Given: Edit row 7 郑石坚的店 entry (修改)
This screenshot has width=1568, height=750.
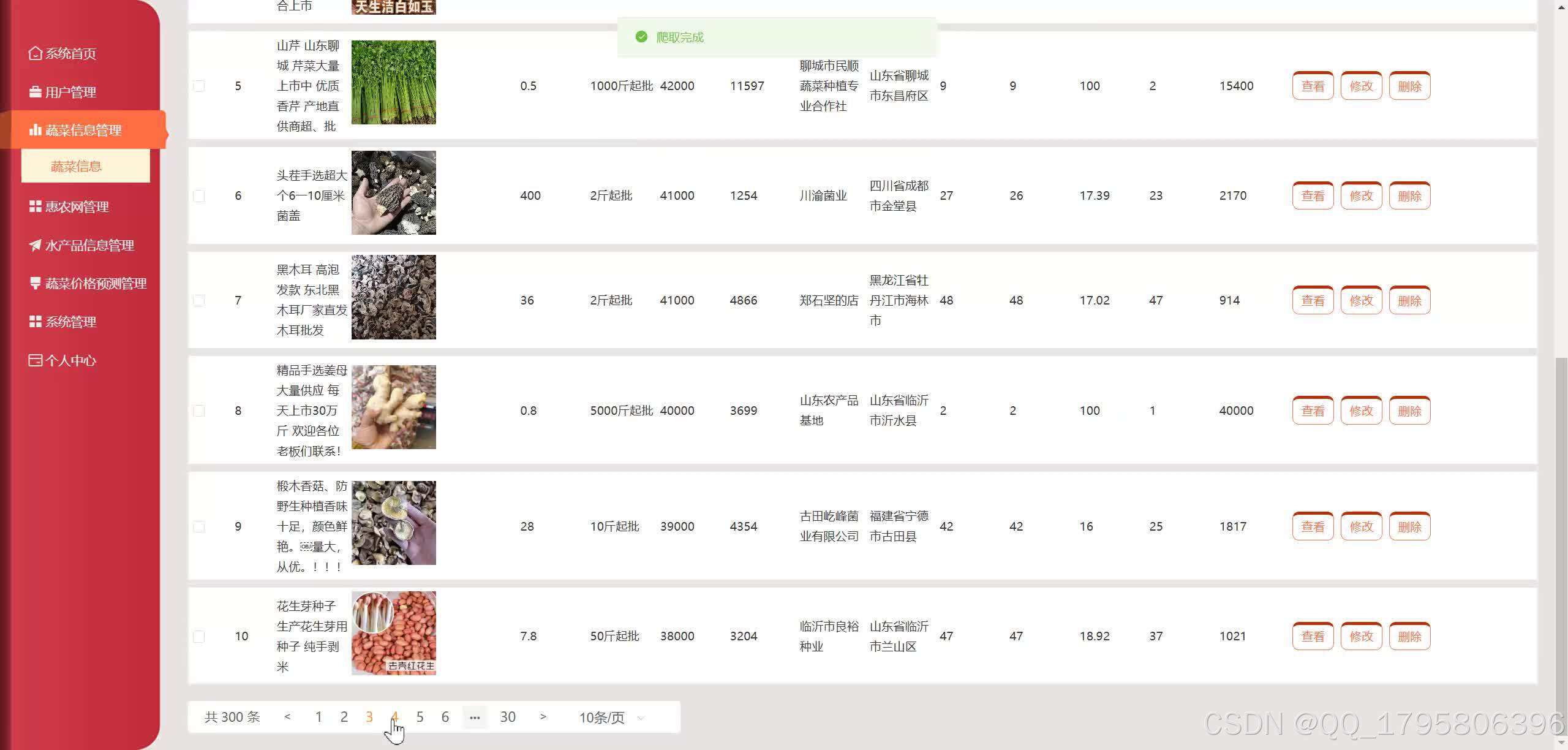Looking at the screenshot, I should pos(1361,300).
